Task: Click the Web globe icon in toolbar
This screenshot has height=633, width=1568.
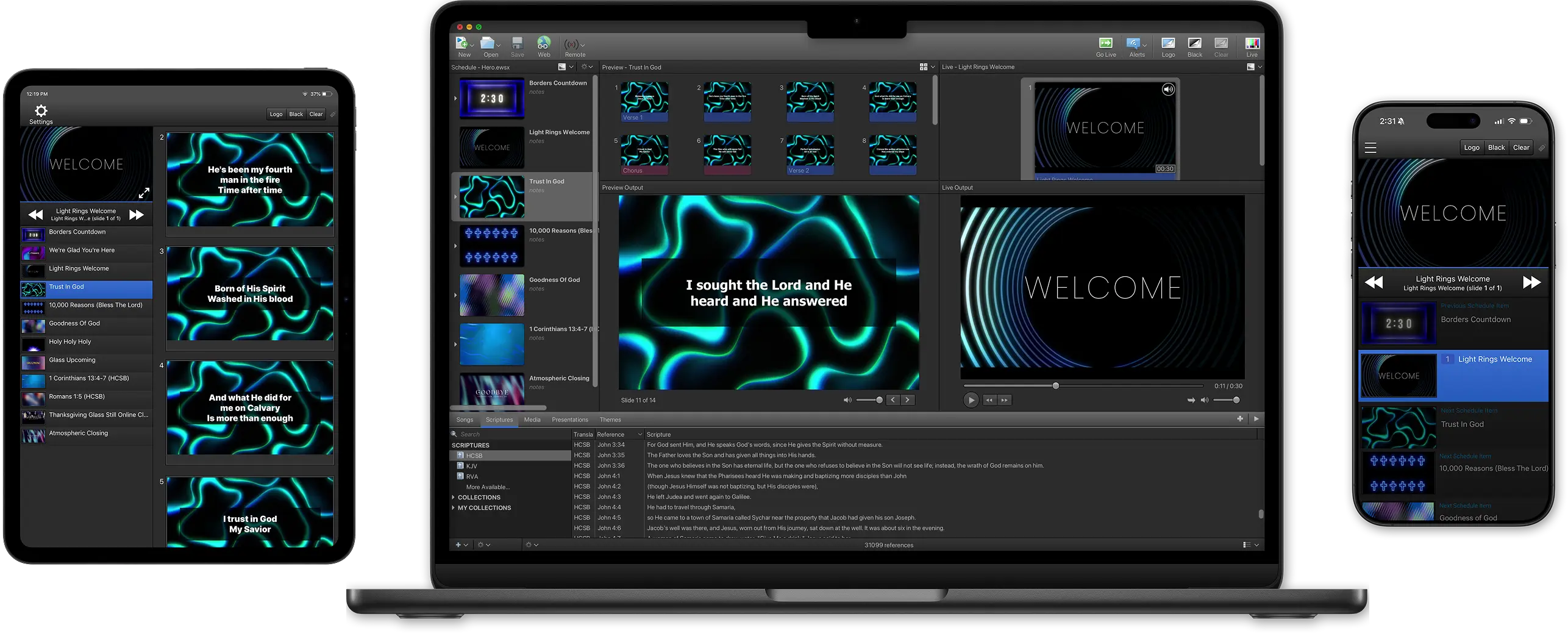Action: [543, 43]
